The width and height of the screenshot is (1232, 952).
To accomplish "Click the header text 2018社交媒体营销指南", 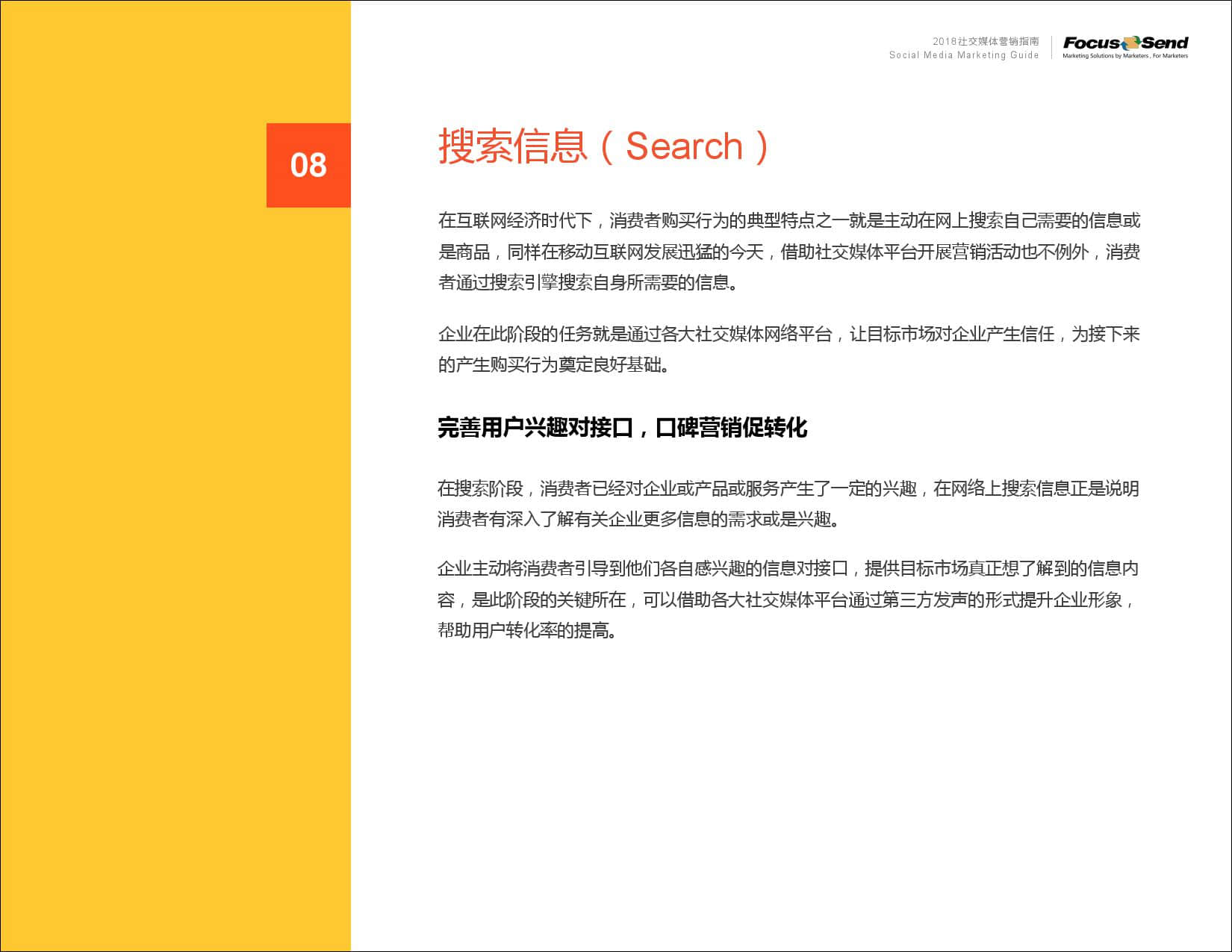I will click(986, 41).
